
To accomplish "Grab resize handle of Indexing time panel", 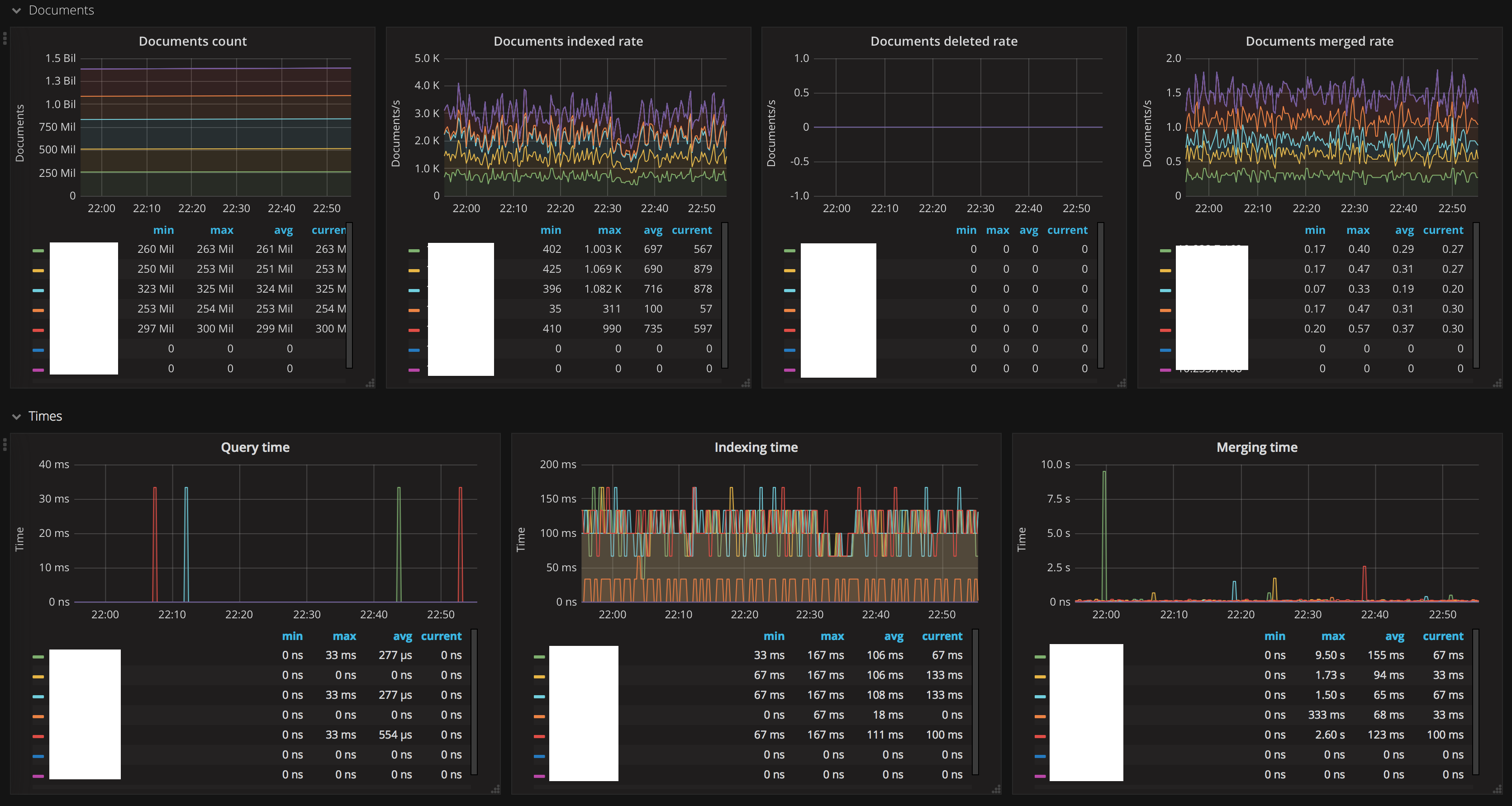I will click(996, 790).
